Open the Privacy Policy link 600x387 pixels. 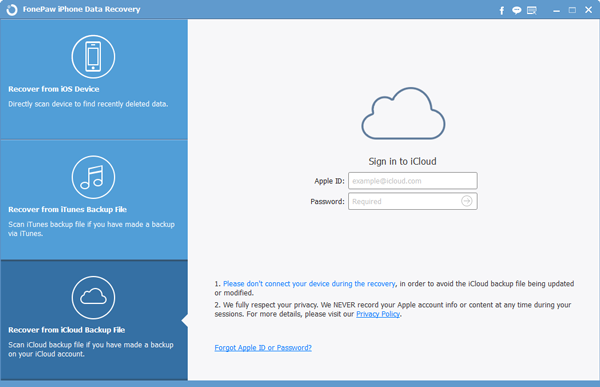tap(378, 314)
